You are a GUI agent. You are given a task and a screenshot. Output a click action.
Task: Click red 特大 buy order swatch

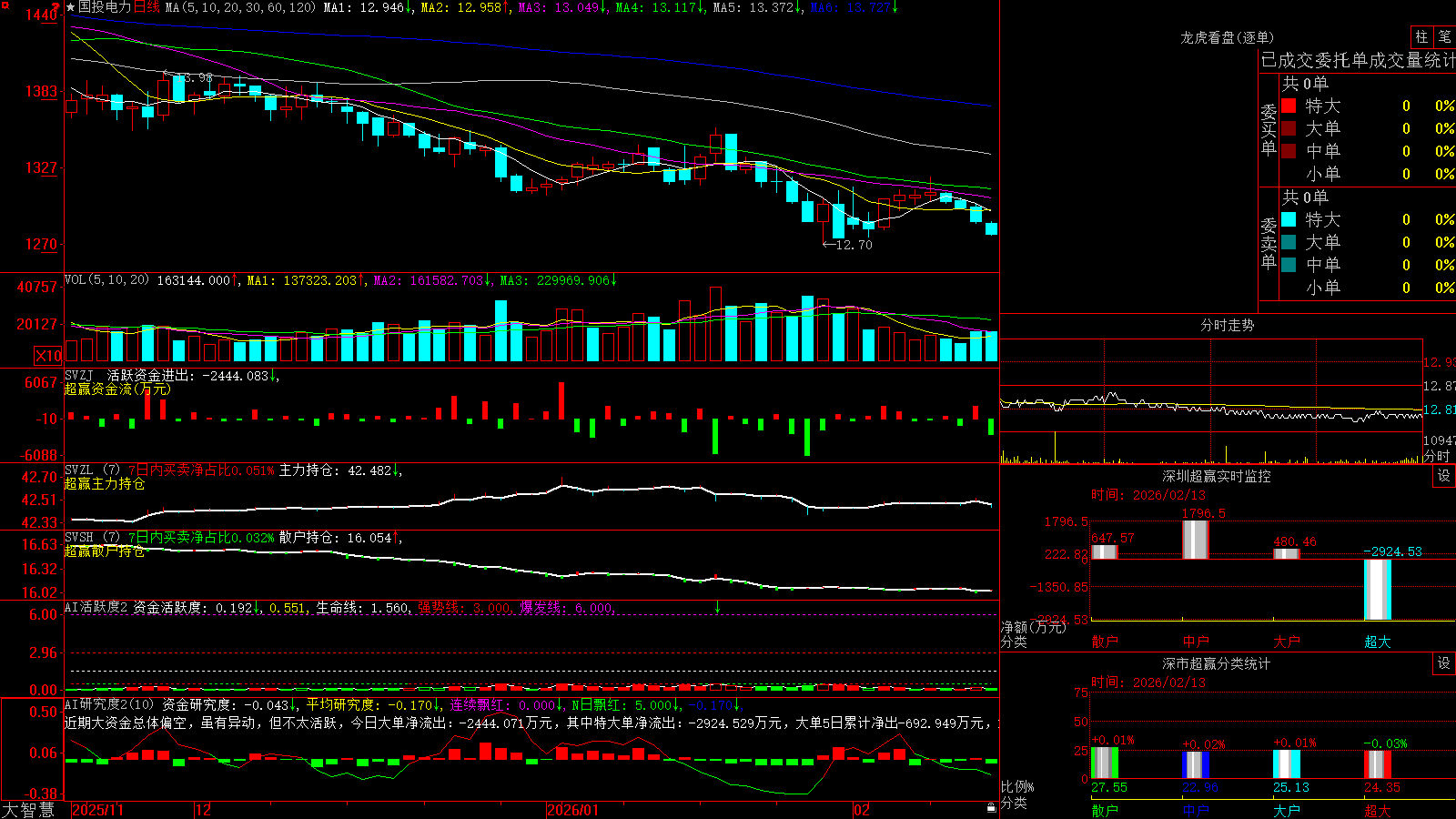tap(1289, 106)
